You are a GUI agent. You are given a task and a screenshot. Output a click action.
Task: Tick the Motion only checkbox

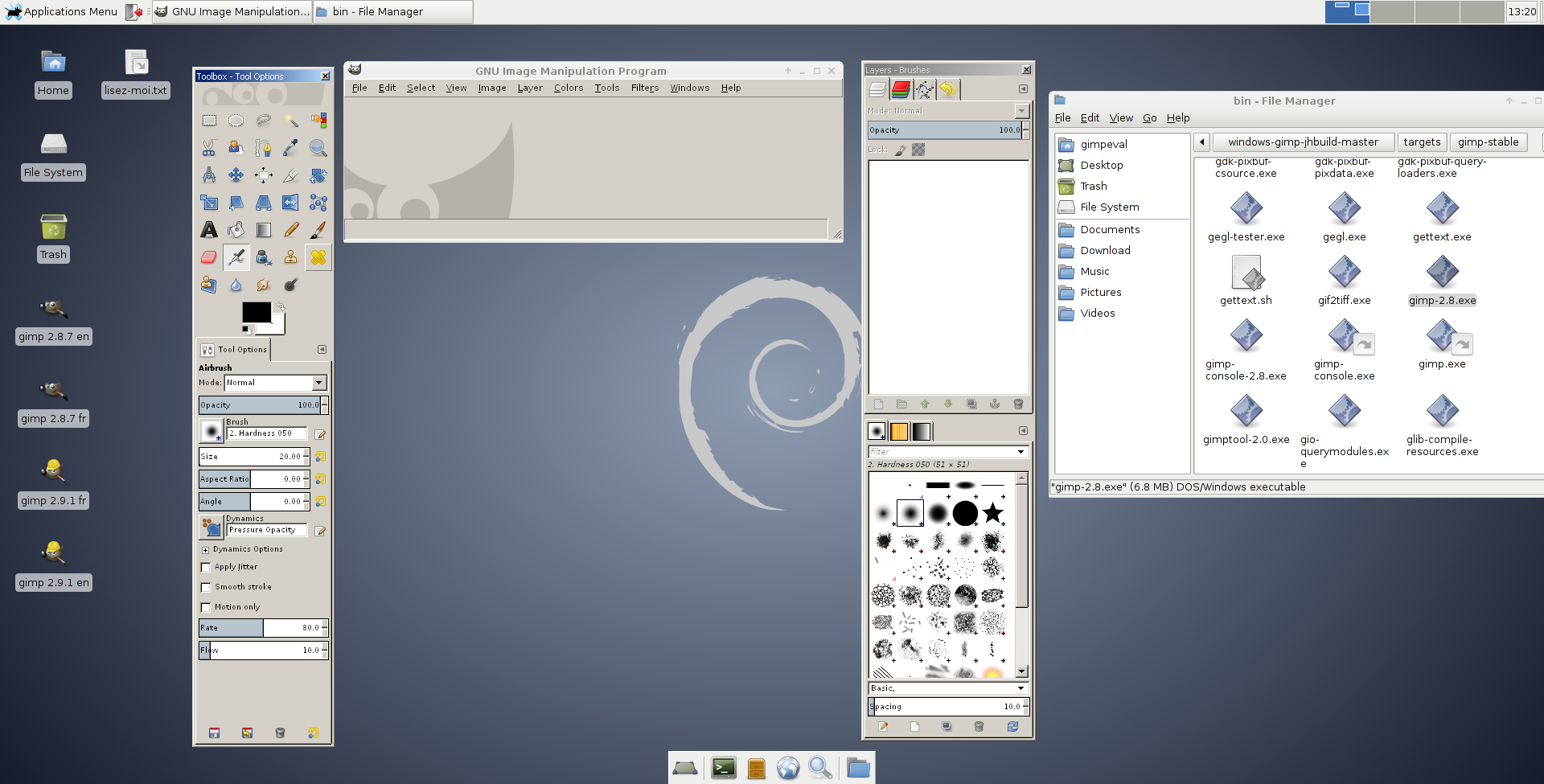[x=205, y=607]
